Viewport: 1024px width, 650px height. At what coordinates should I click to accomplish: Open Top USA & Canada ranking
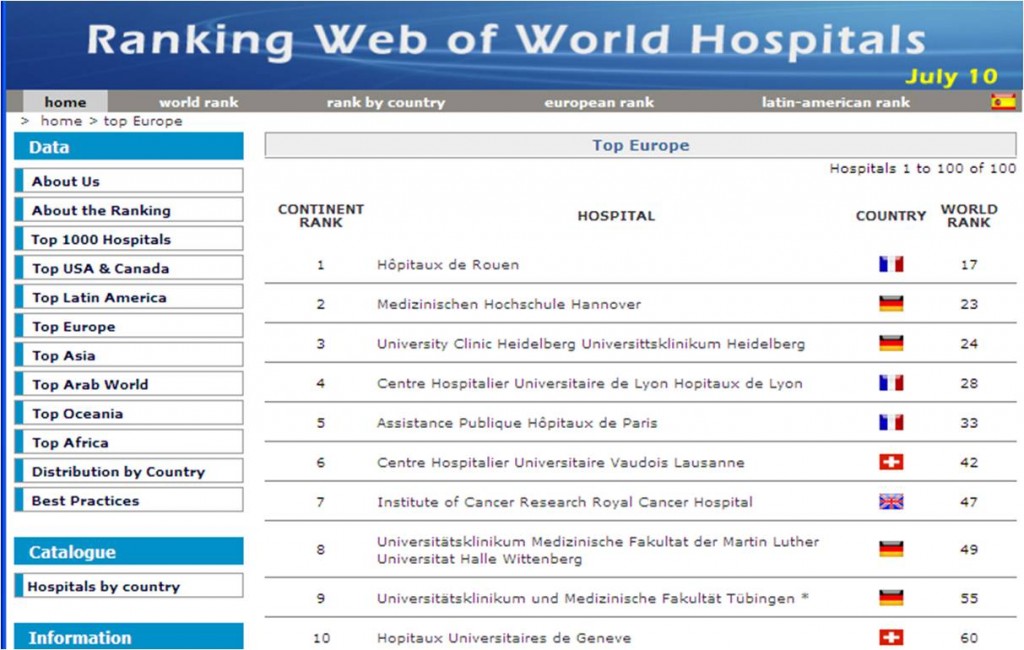(100, 268)
